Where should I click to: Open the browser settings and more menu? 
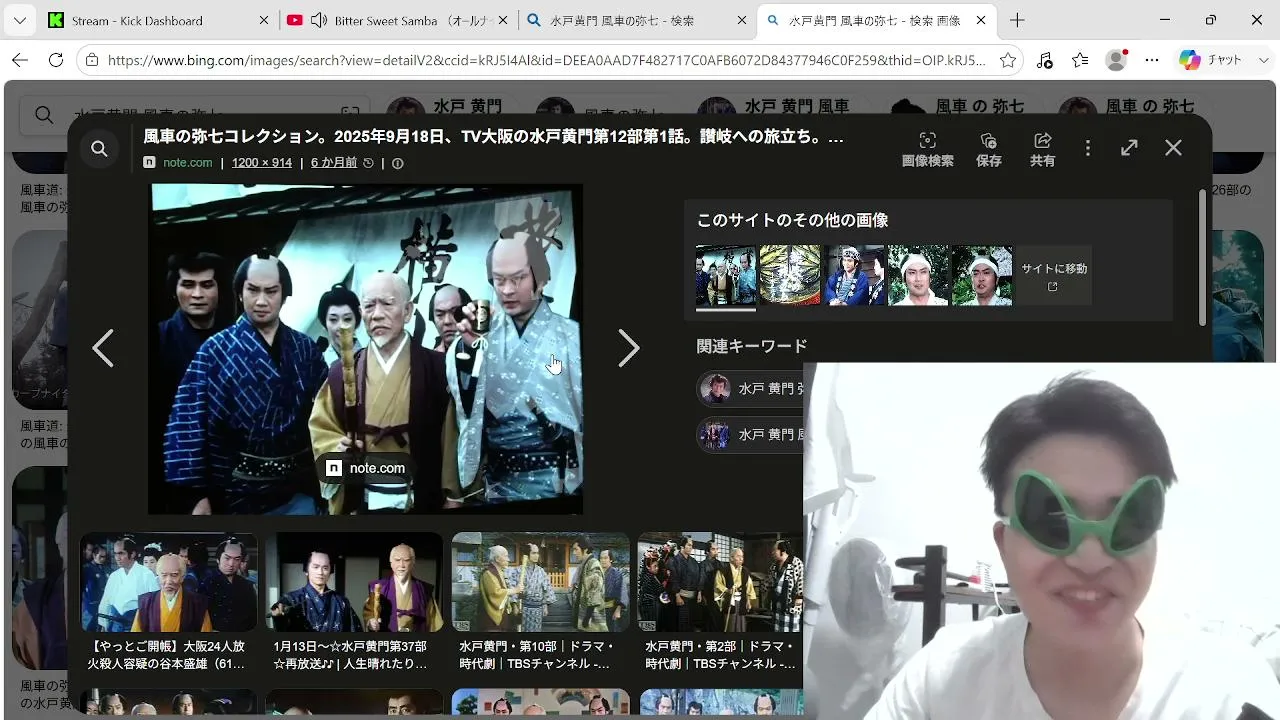pos(1152,60)
